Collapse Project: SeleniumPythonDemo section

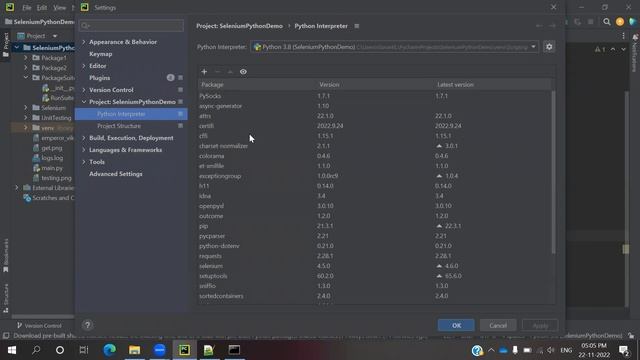[x=84, y=102]
